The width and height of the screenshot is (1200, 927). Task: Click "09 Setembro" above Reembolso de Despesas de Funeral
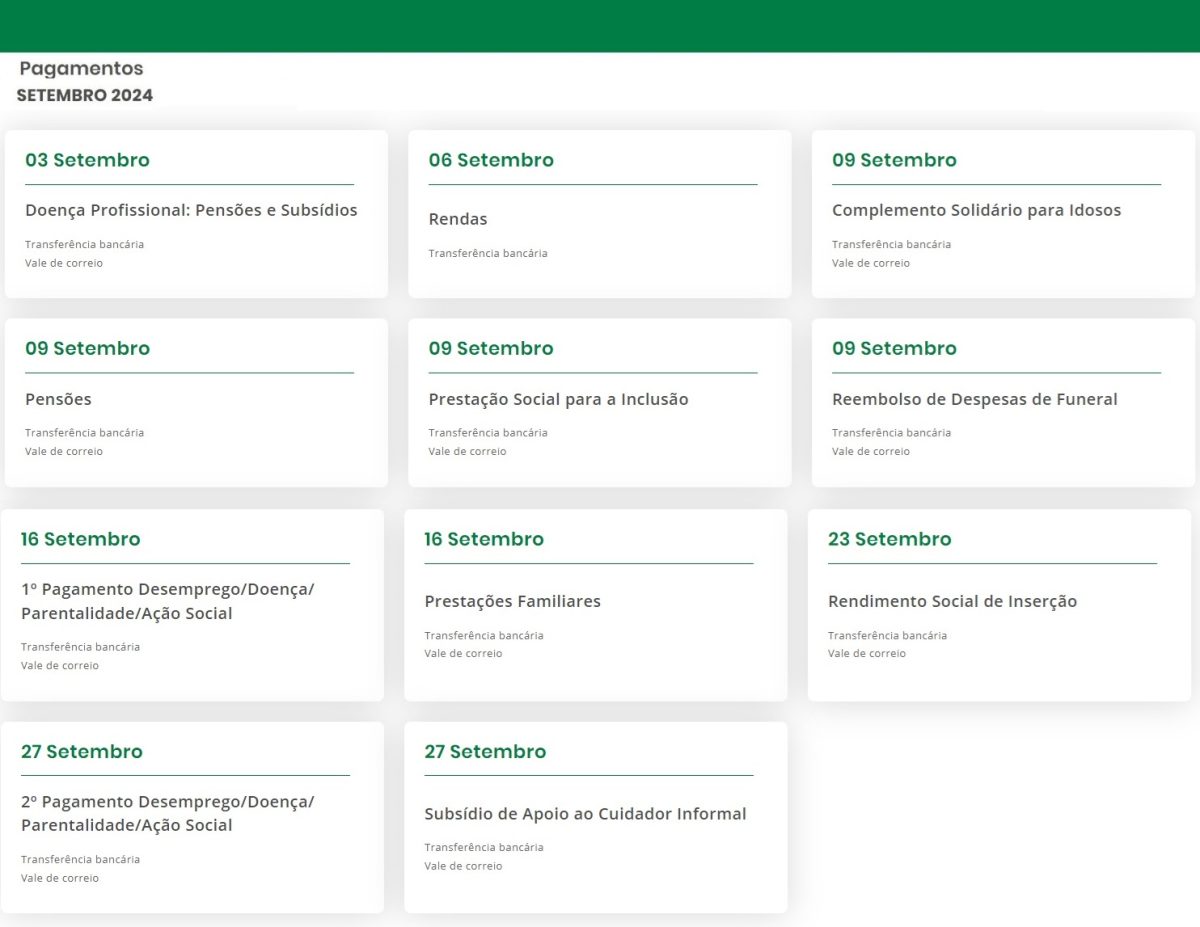click(894, 348)
